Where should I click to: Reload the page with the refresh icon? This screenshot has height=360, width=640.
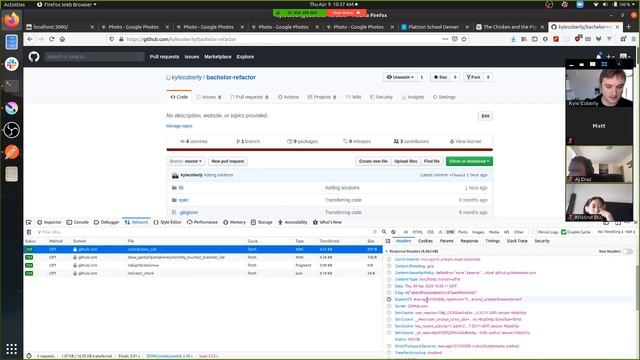point(51,39)
